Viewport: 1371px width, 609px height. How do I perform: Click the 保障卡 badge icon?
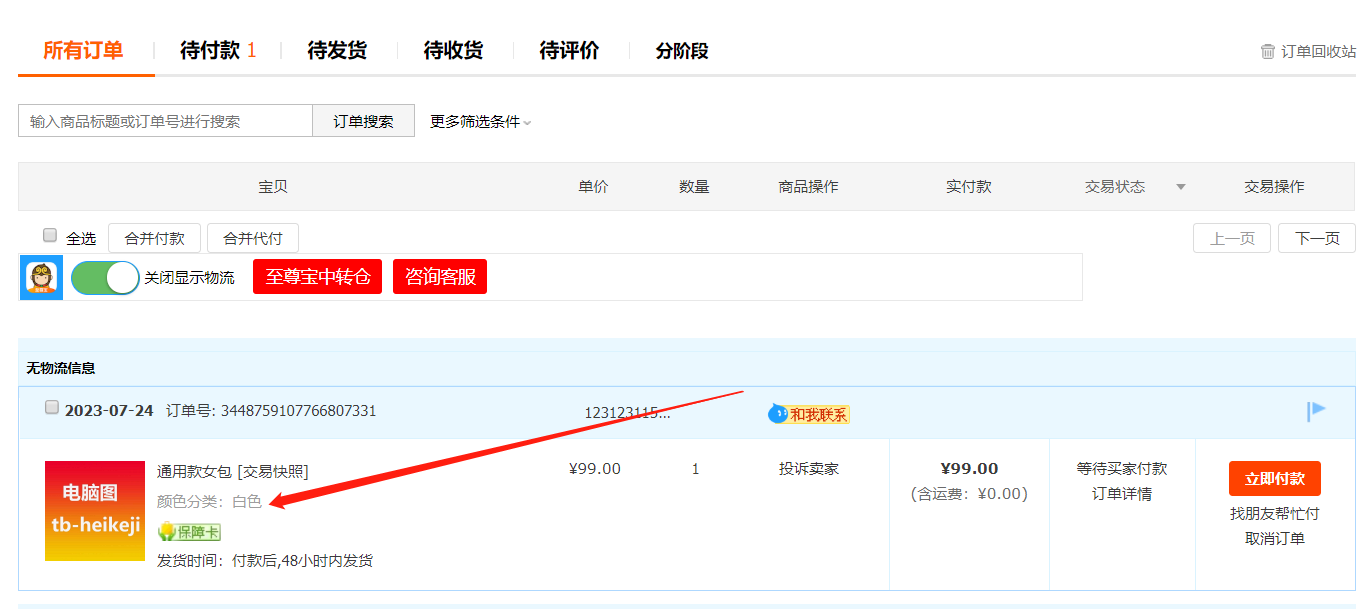(190, 532)
